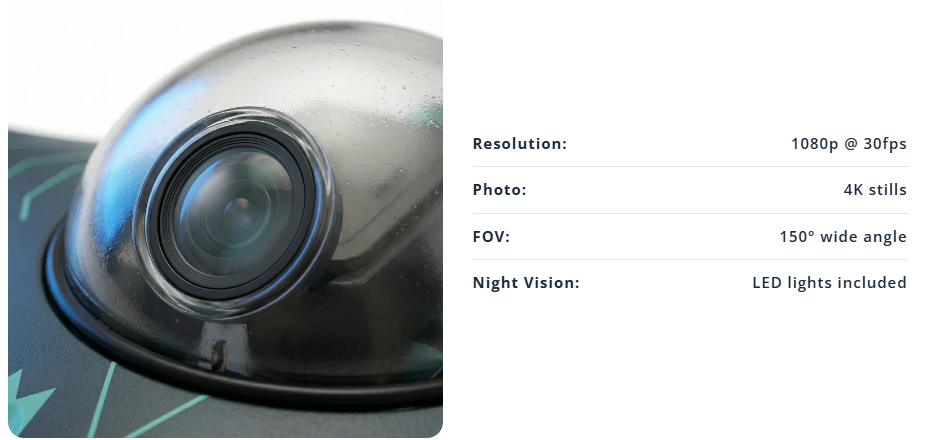
Task: Select the Resolution label
Action: [520, 144]
